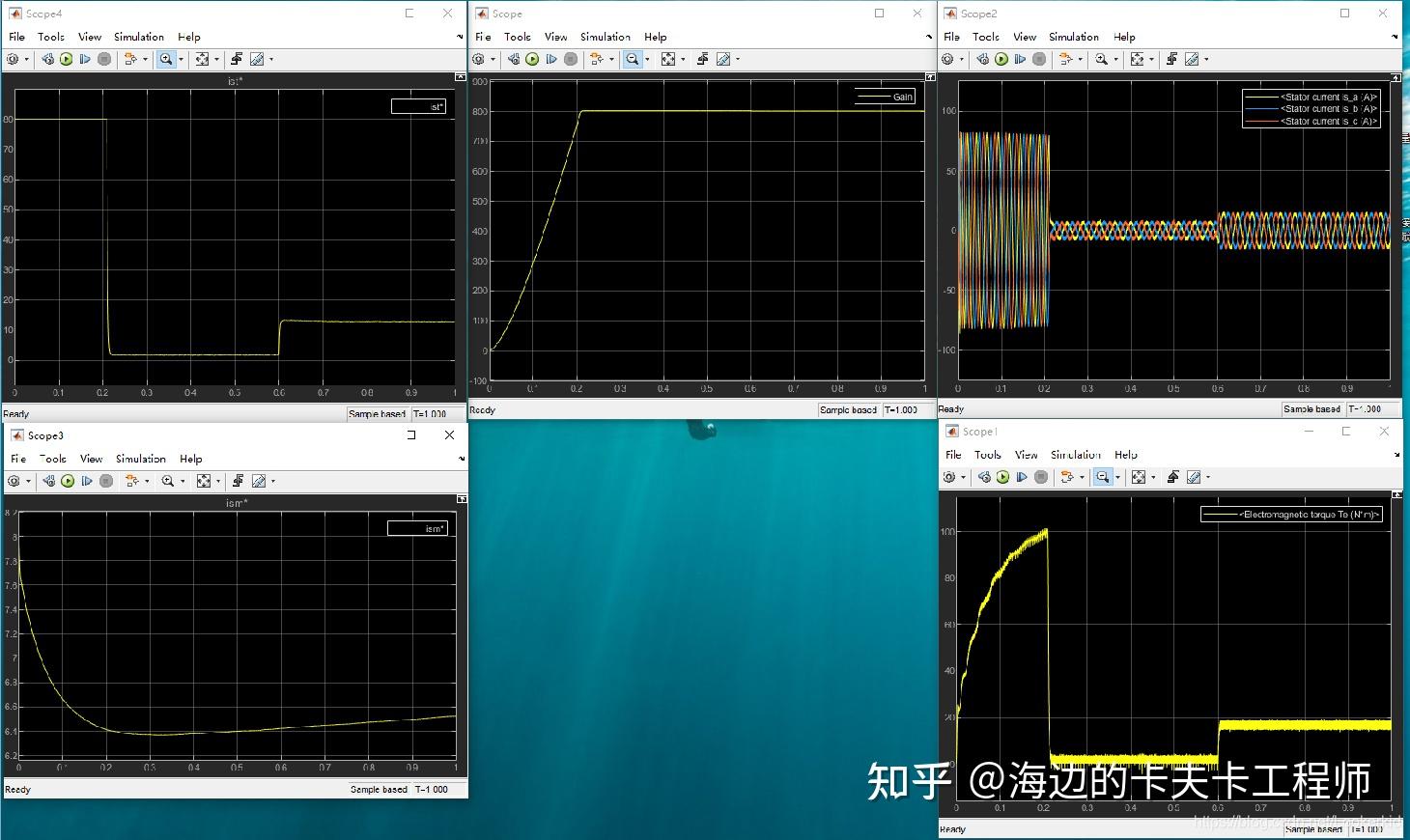Open Cursor Measurements in Scope4 toolbar

click(x=258, y=59)
